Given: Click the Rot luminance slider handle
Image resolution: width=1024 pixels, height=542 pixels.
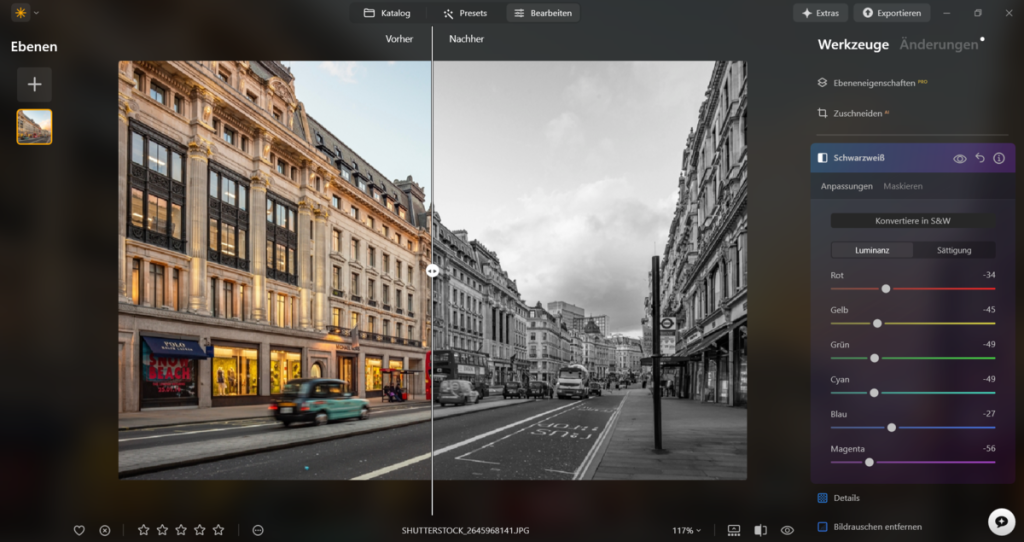Looking at the screenshot, I should pos(886,289).
